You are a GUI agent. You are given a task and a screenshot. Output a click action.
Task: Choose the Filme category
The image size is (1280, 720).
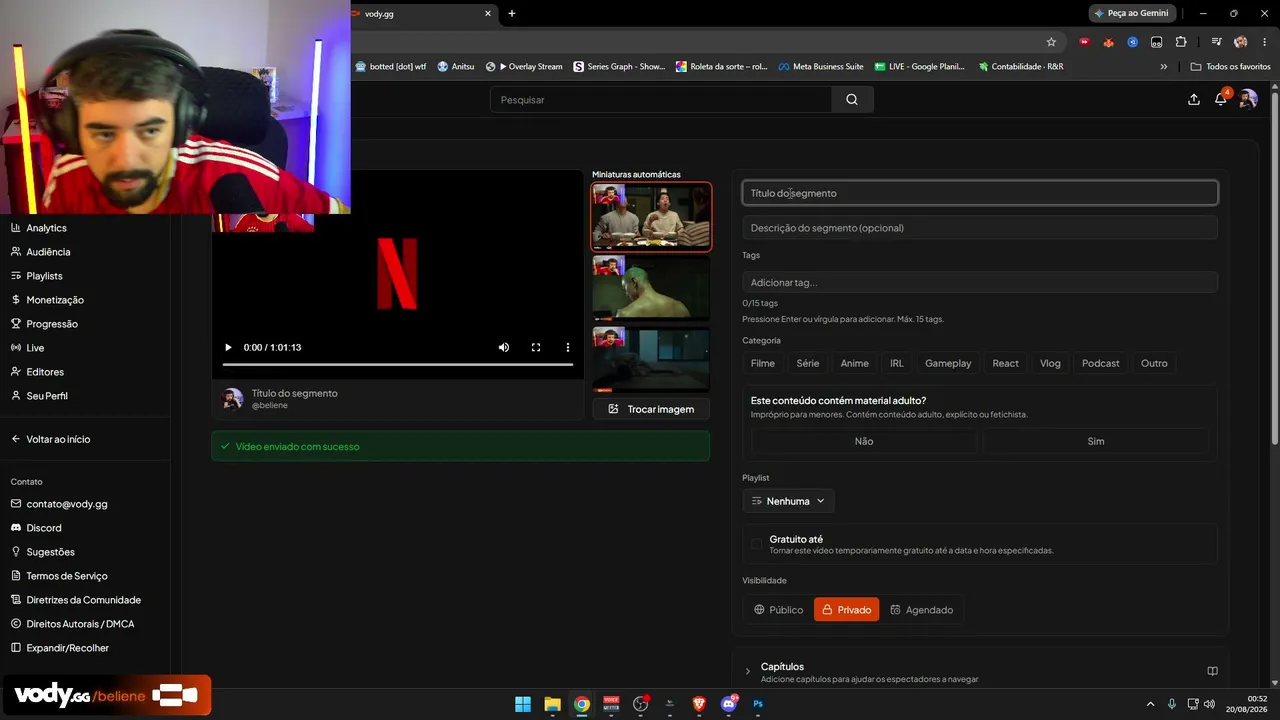click(x=763, y=363)
